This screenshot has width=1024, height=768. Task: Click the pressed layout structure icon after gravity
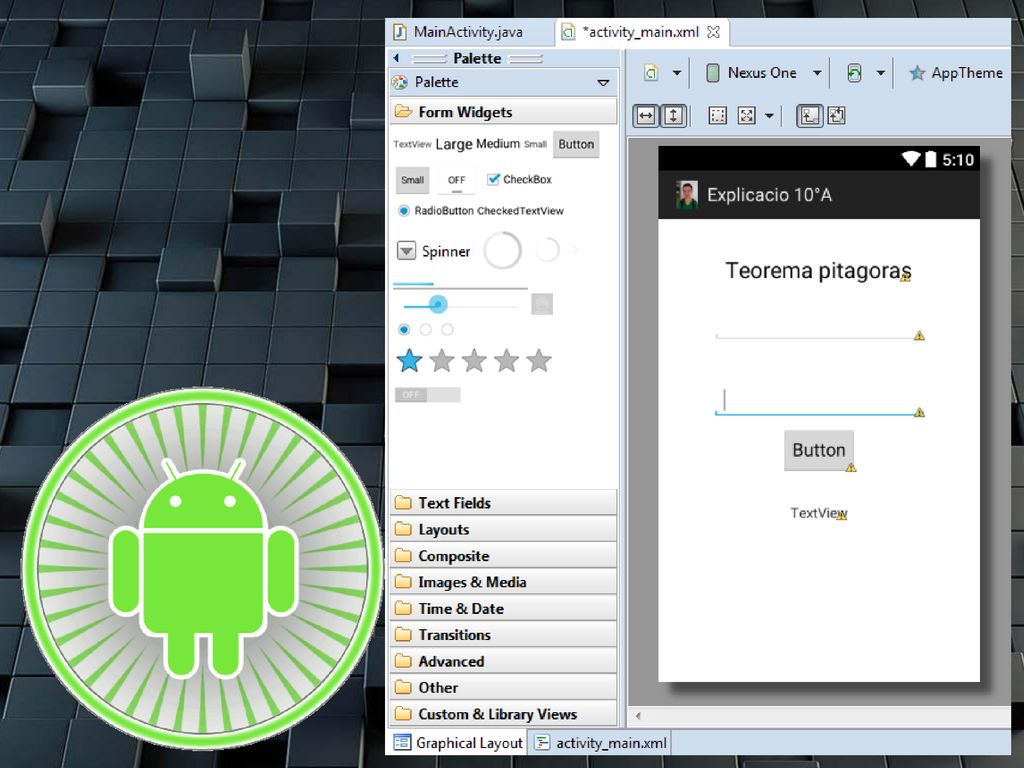810,116
